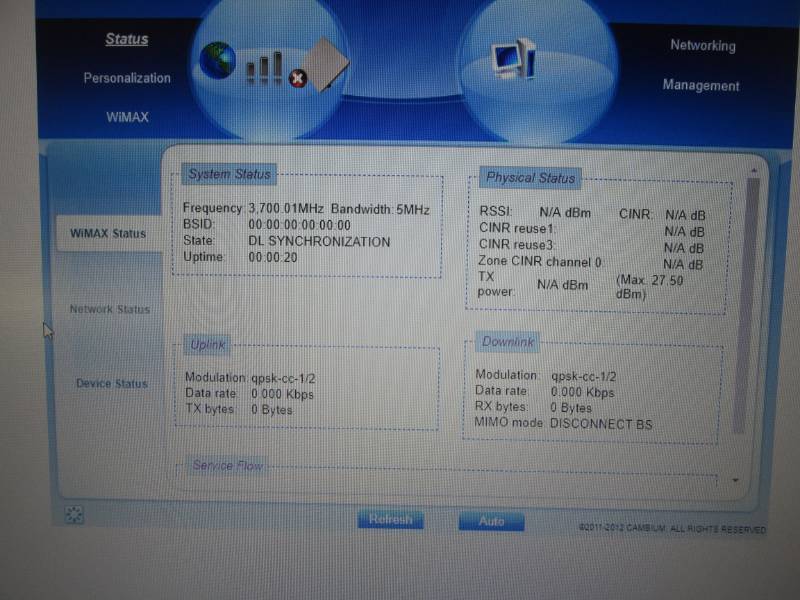Screen dimensions: 800x600
Task: Click the red disconnected X icon
Action: [x=297, y=79]
